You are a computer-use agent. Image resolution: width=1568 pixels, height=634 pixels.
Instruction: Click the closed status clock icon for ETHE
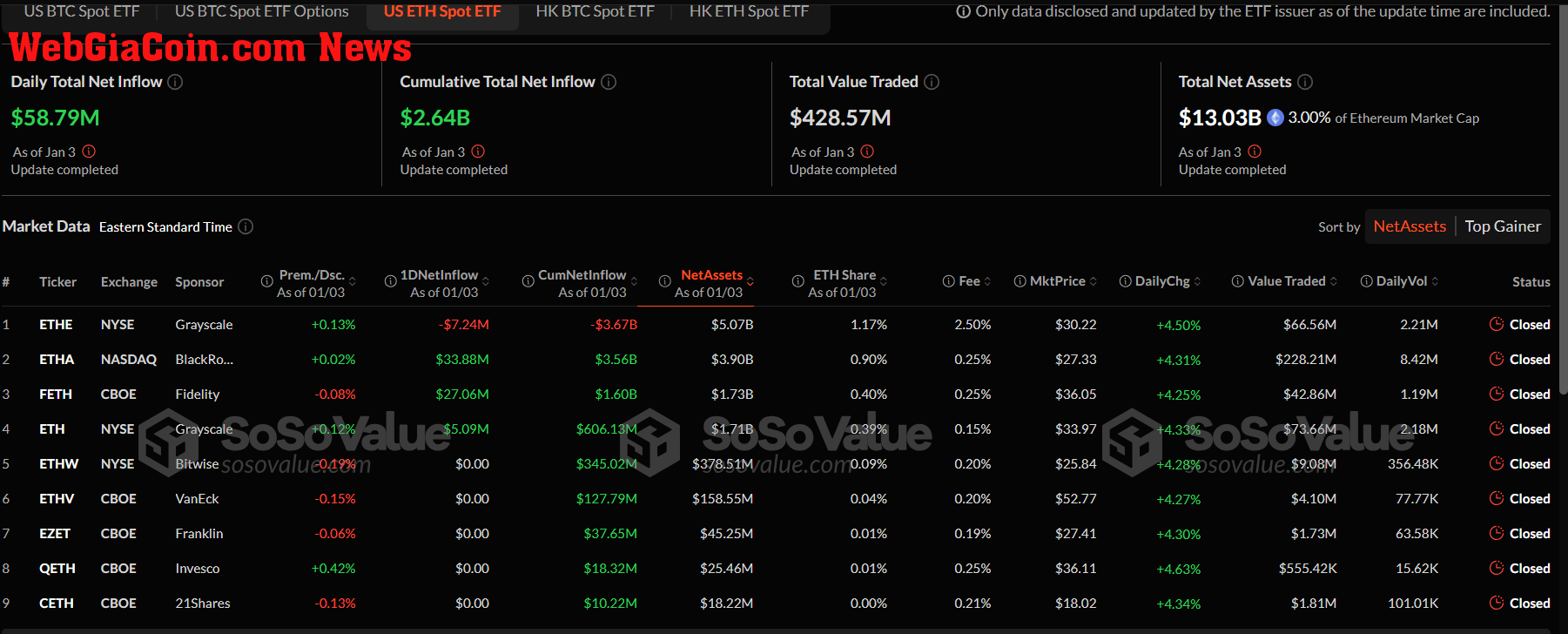point(1497,324)
